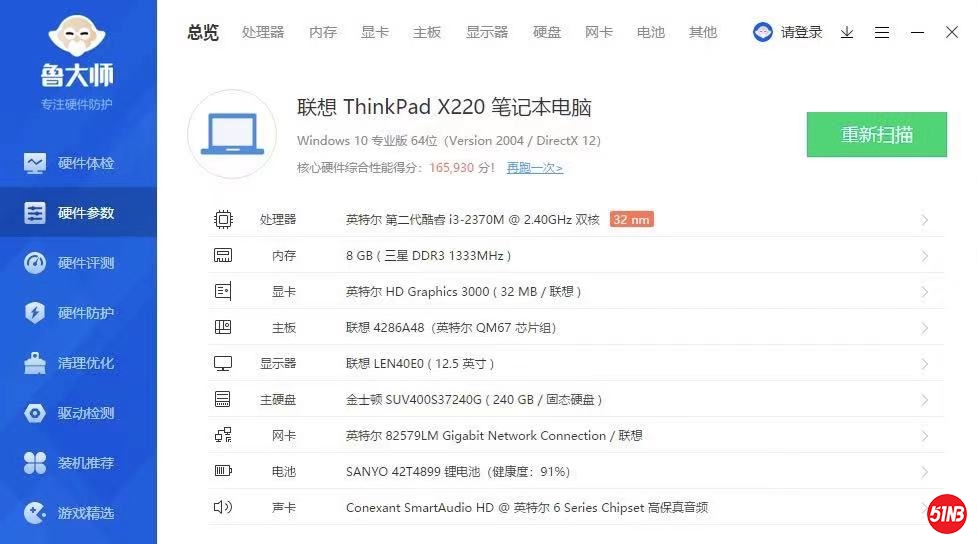
Task: Go to the 电池 tab
Action: coord(651,32)
